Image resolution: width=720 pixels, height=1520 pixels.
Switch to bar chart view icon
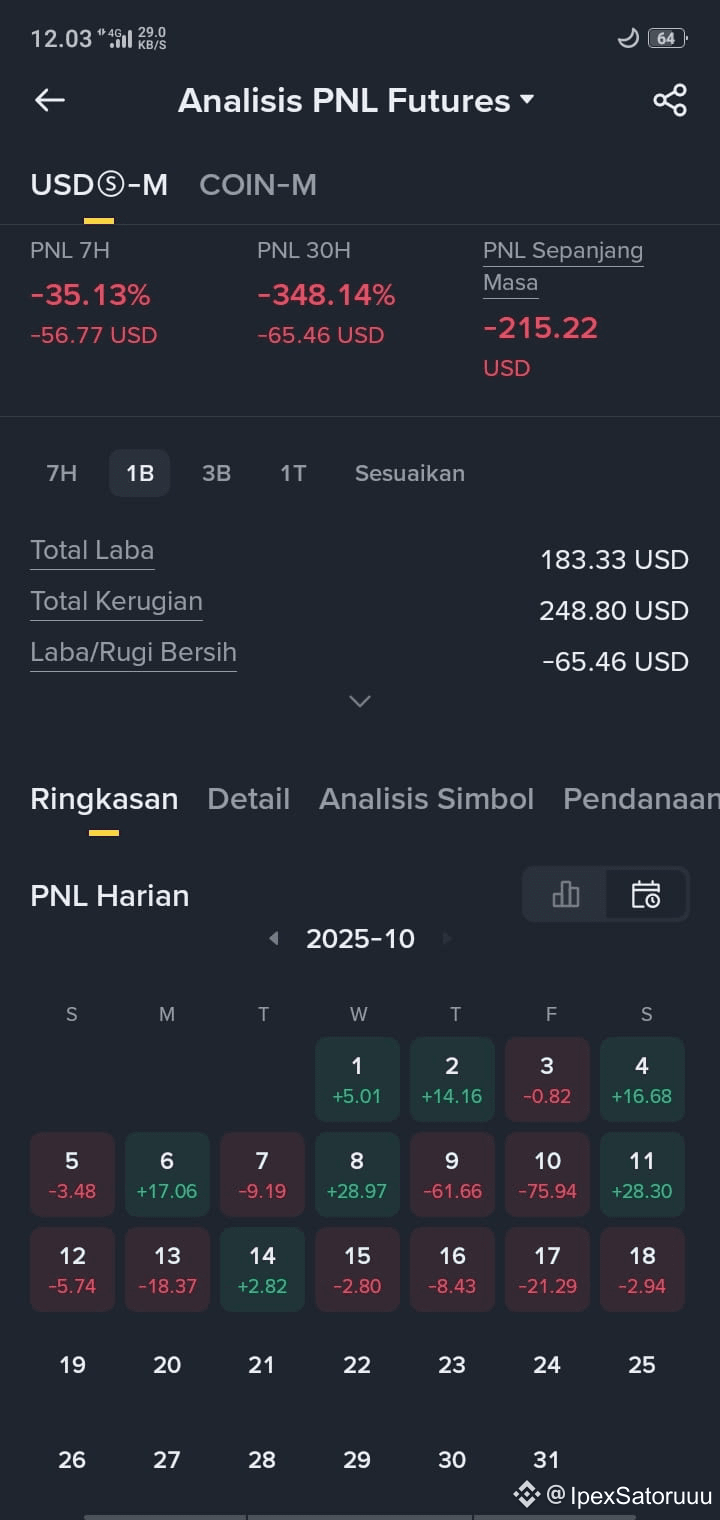[566, 894]
